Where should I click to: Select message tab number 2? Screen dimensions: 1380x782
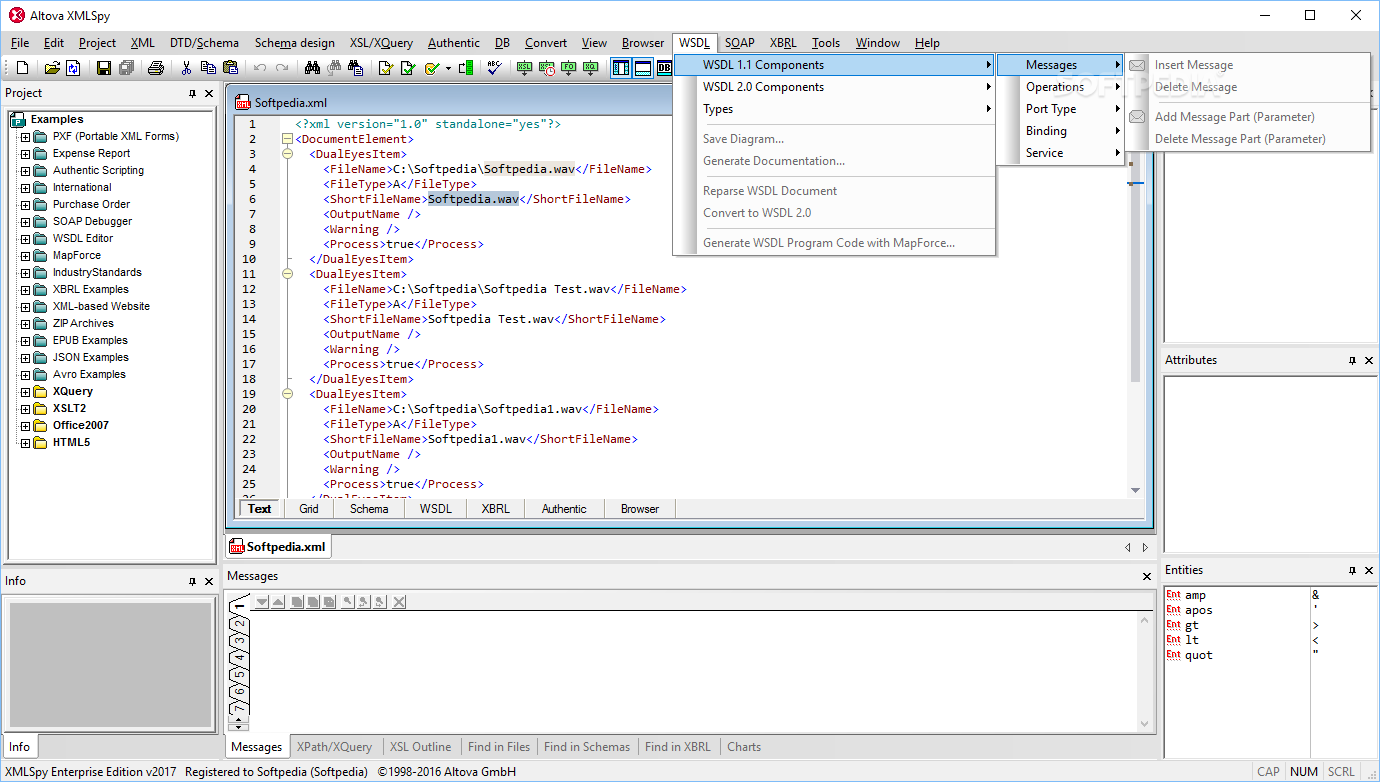239,623
